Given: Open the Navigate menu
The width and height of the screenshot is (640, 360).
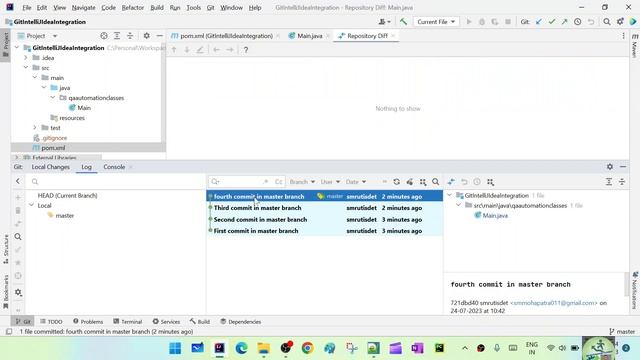Looking at the screenshot, I should point(83,7).
